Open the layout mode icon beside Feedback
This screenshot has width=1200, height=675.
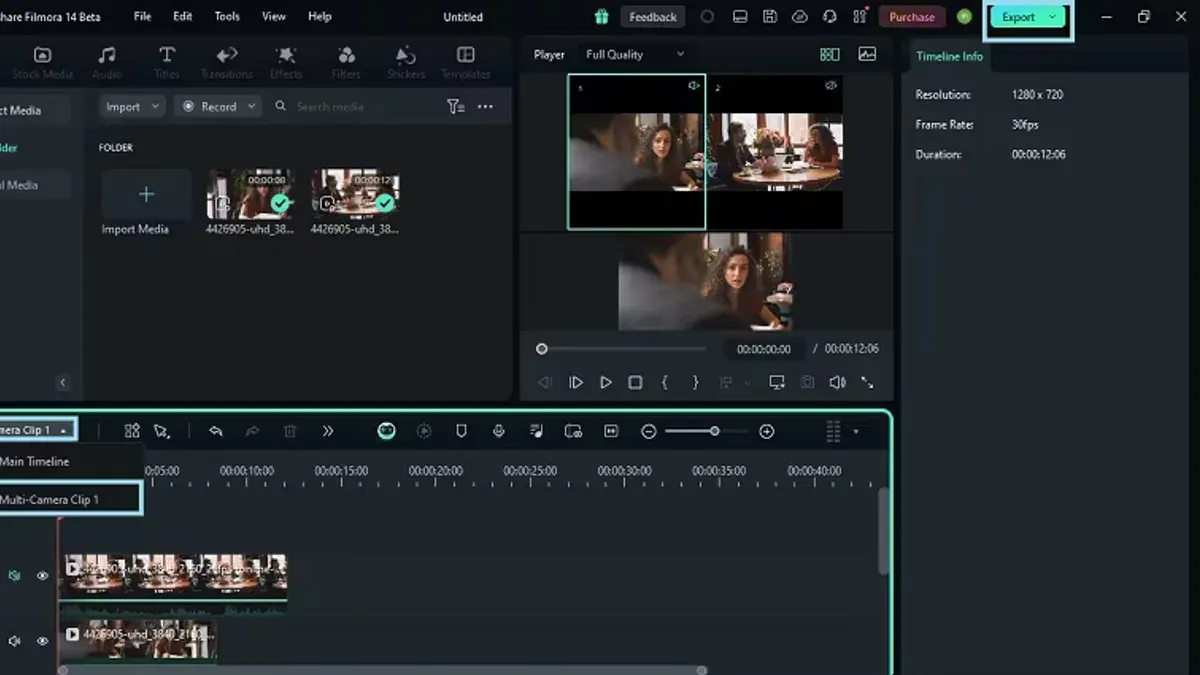pyautogui.click(x=739, y=17)
